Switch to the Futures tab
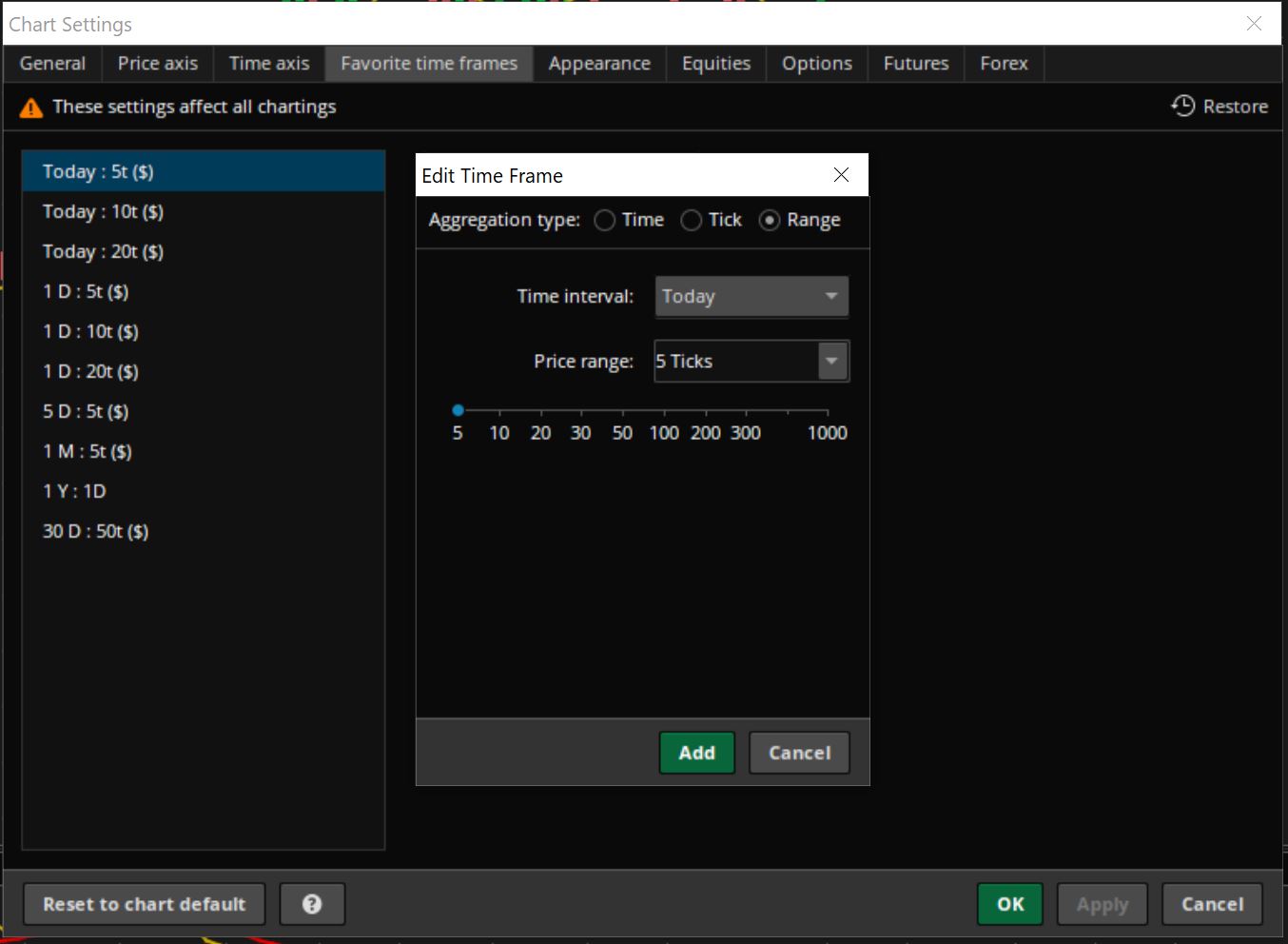The height and width of the screenshot is (944, 1288). (916, 64)
